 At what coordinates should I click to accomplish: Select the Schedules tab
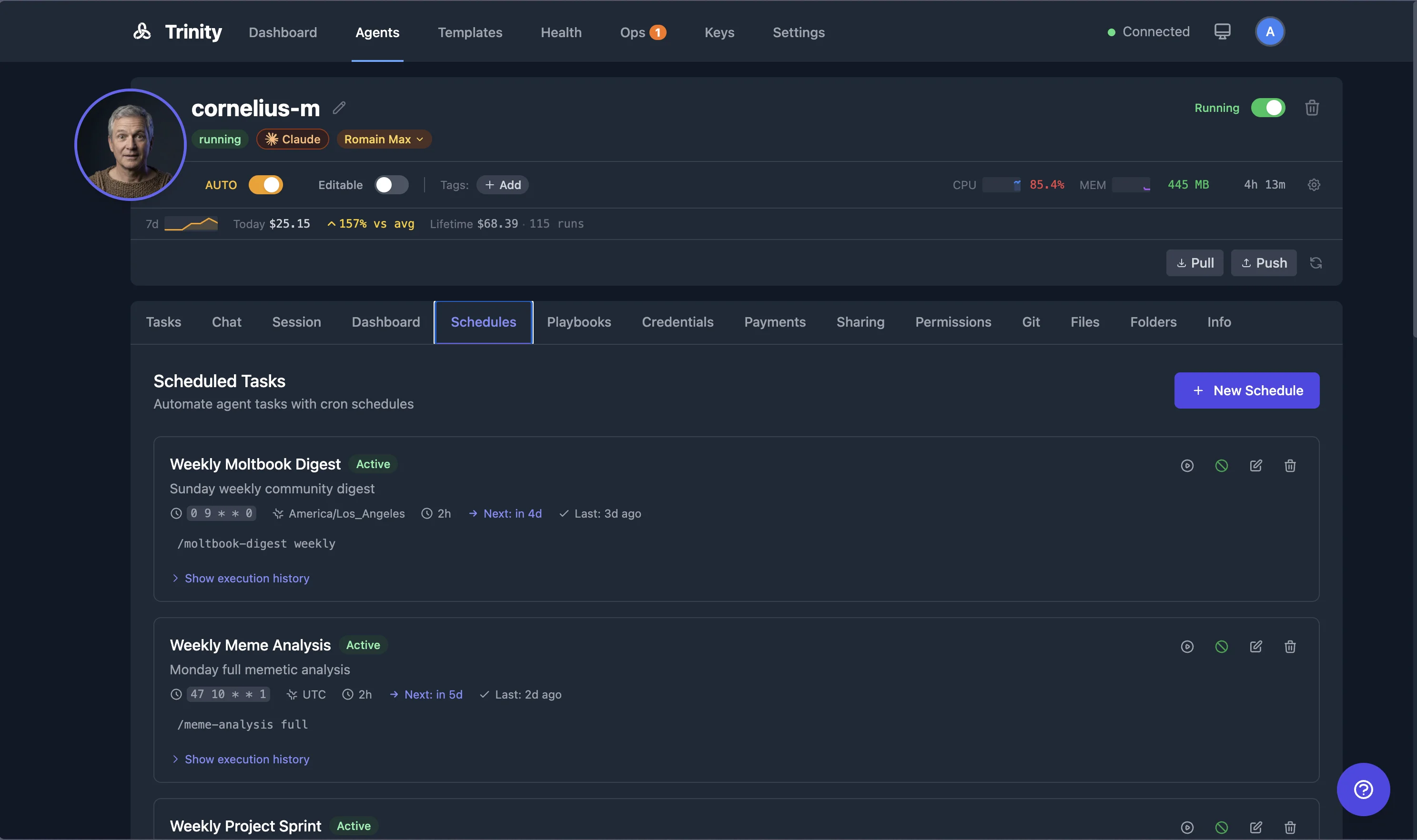pyautogui.click(x=483, y=322)
